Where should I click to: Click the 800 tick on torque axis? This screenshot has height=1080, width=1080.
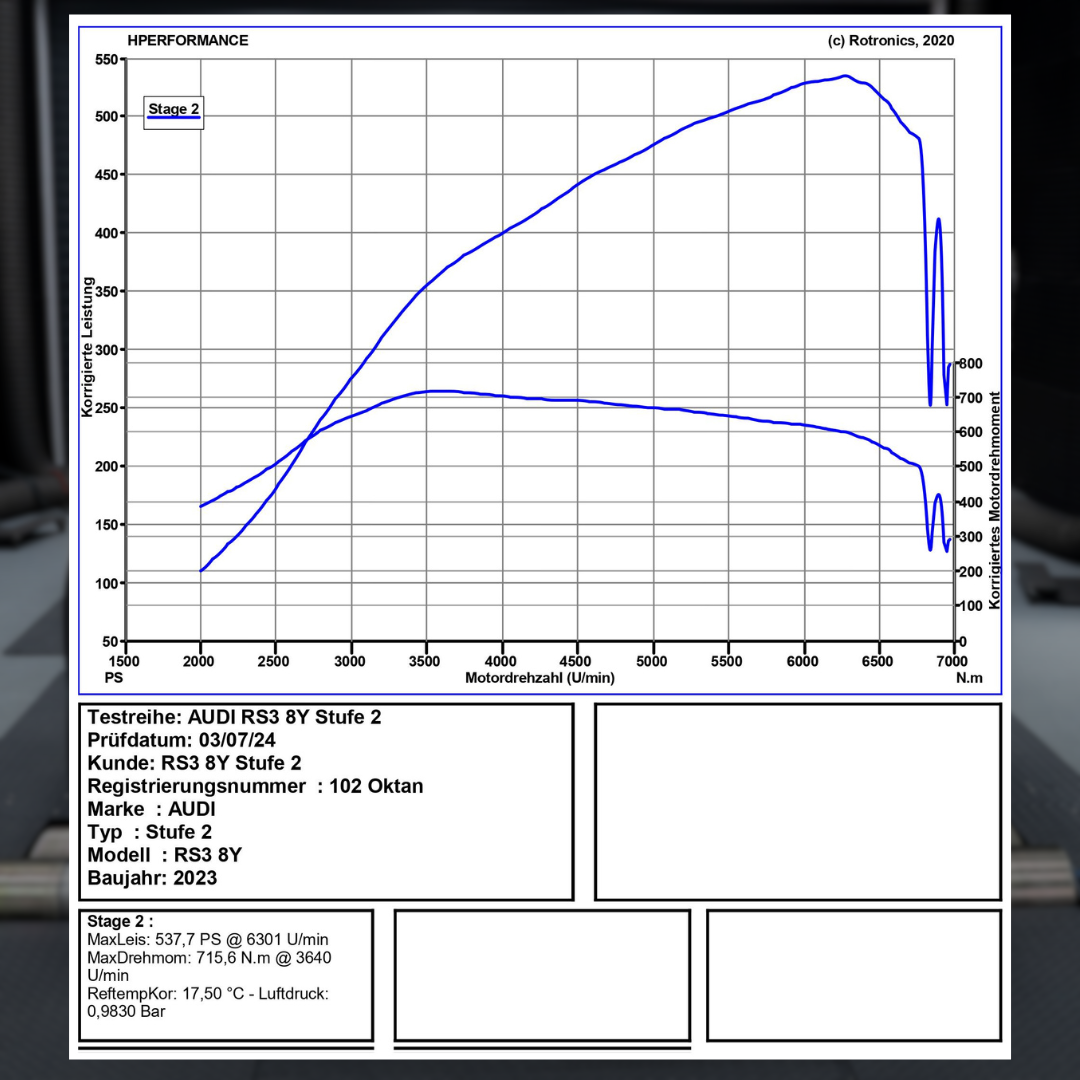coord(970,364)
